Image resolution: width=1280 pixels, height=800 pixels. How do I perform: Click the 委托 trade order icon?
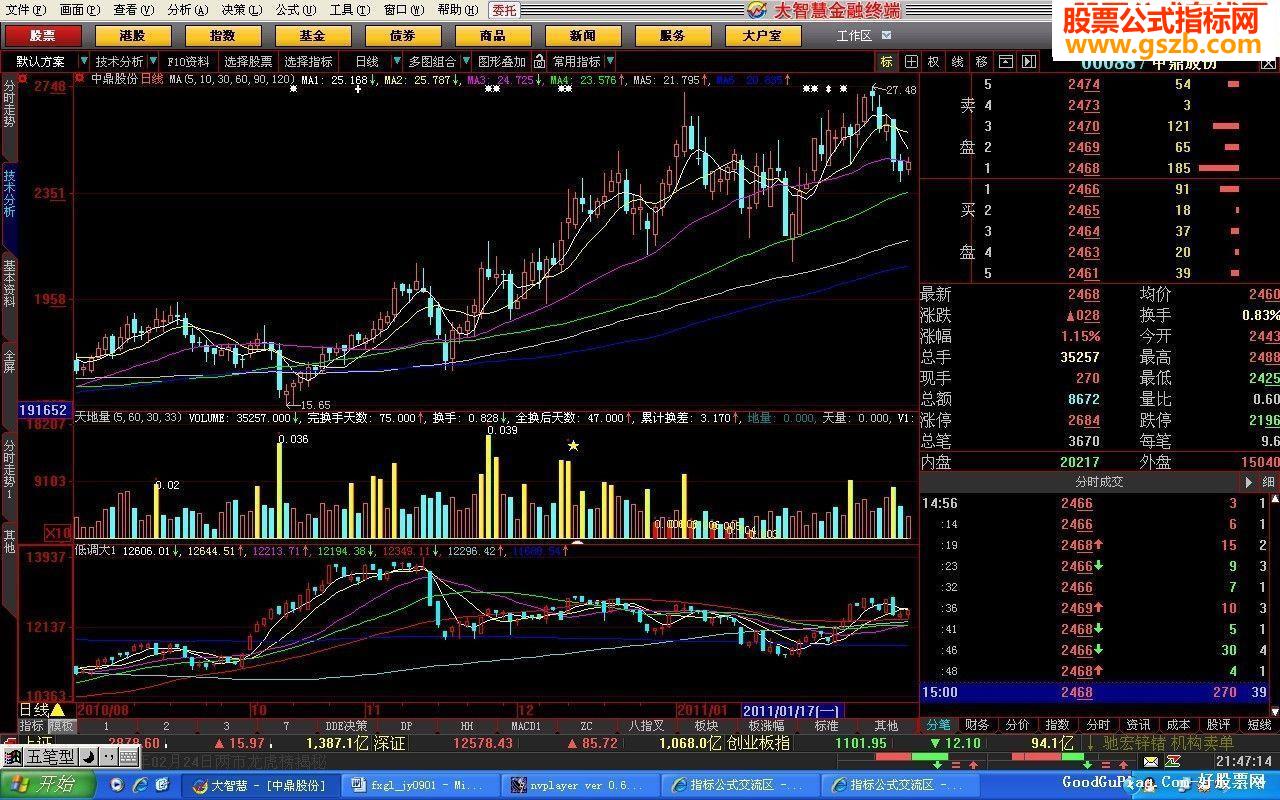coord(504,10)
